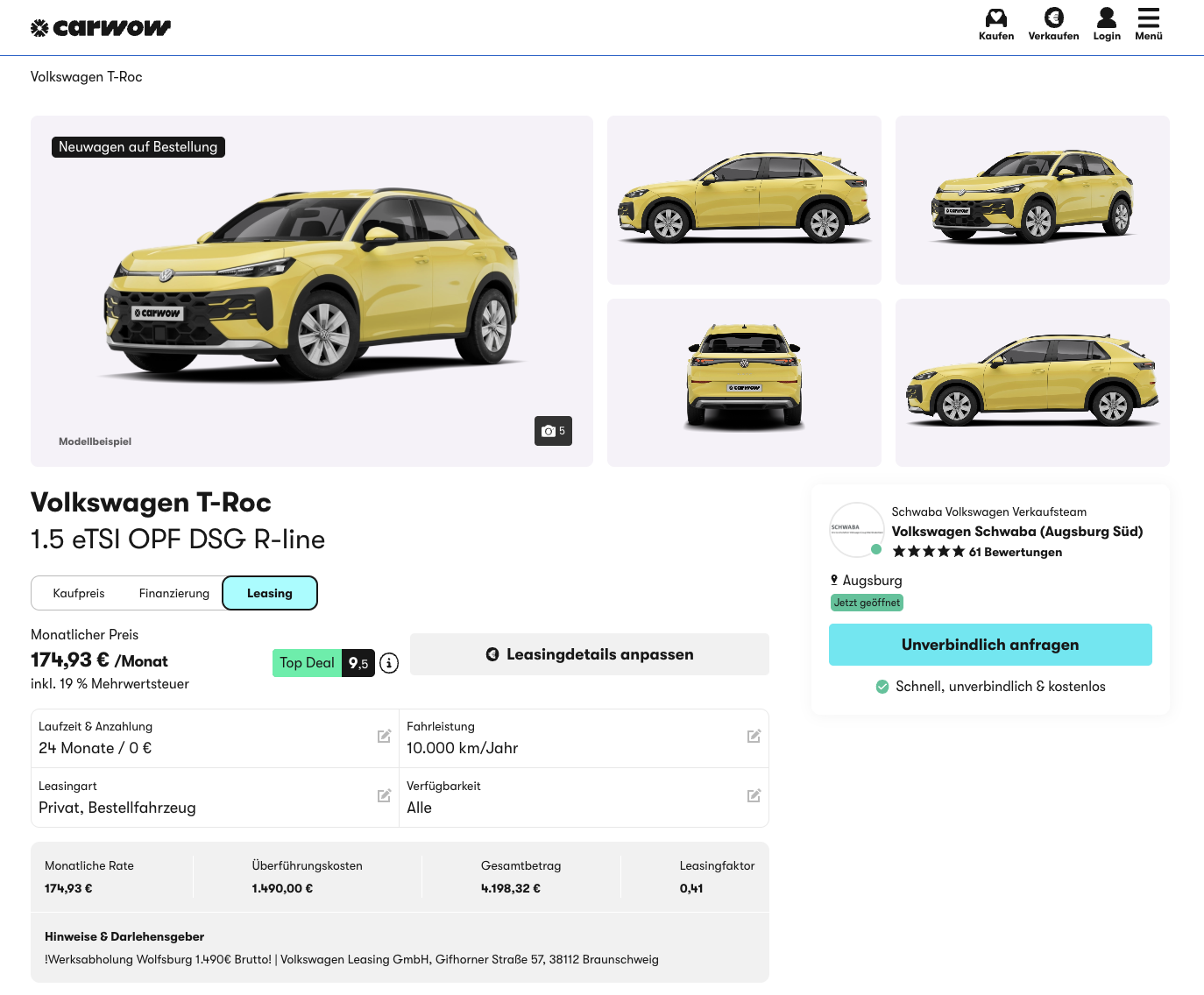The width and height of the screenshot is (1204, 995).
Task: Click the five-star dealer rating
Action: pyautogui.click(x=929, y=552)
